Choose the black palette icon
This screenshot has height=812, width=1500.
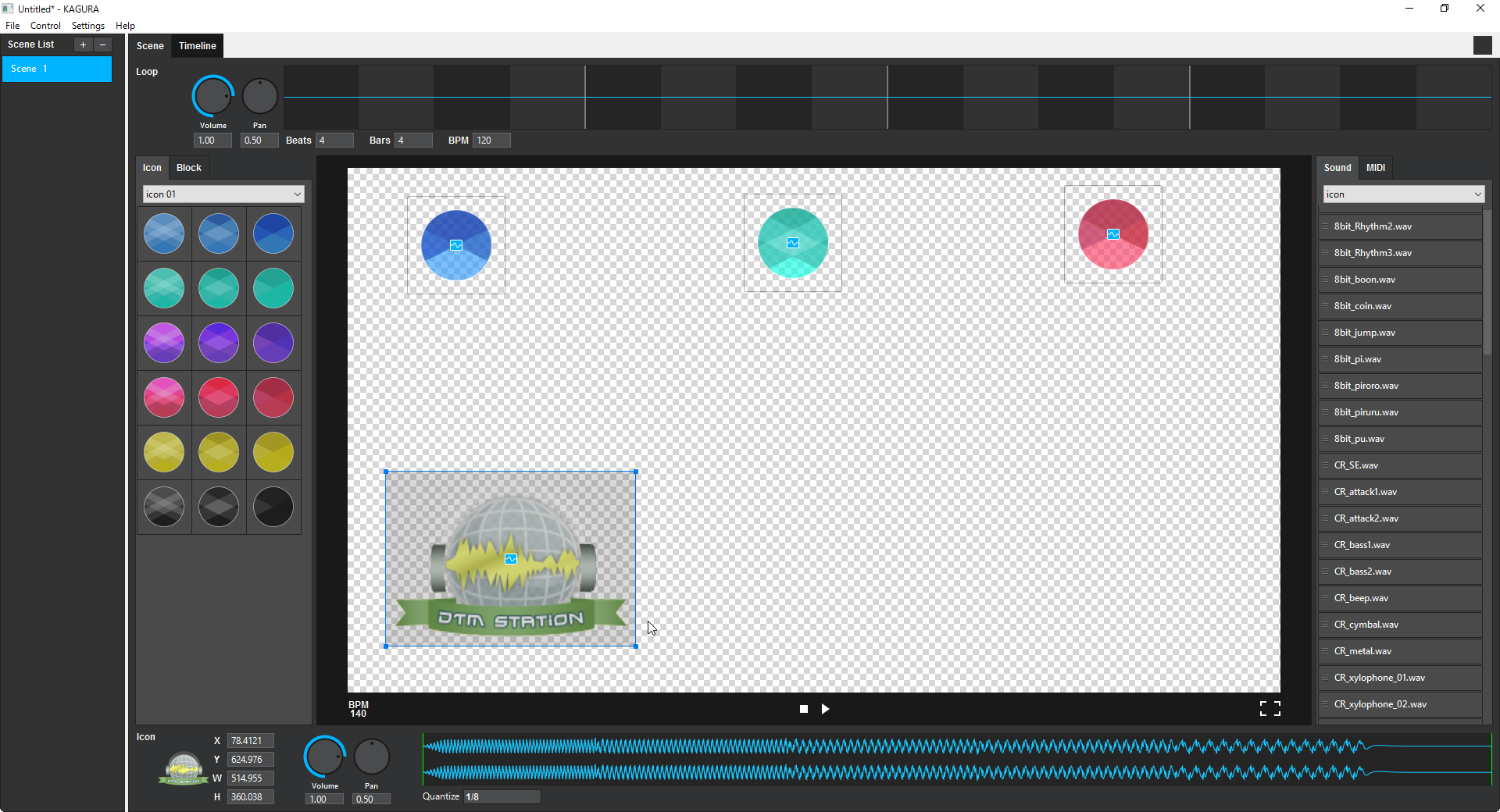click(273, 507)
